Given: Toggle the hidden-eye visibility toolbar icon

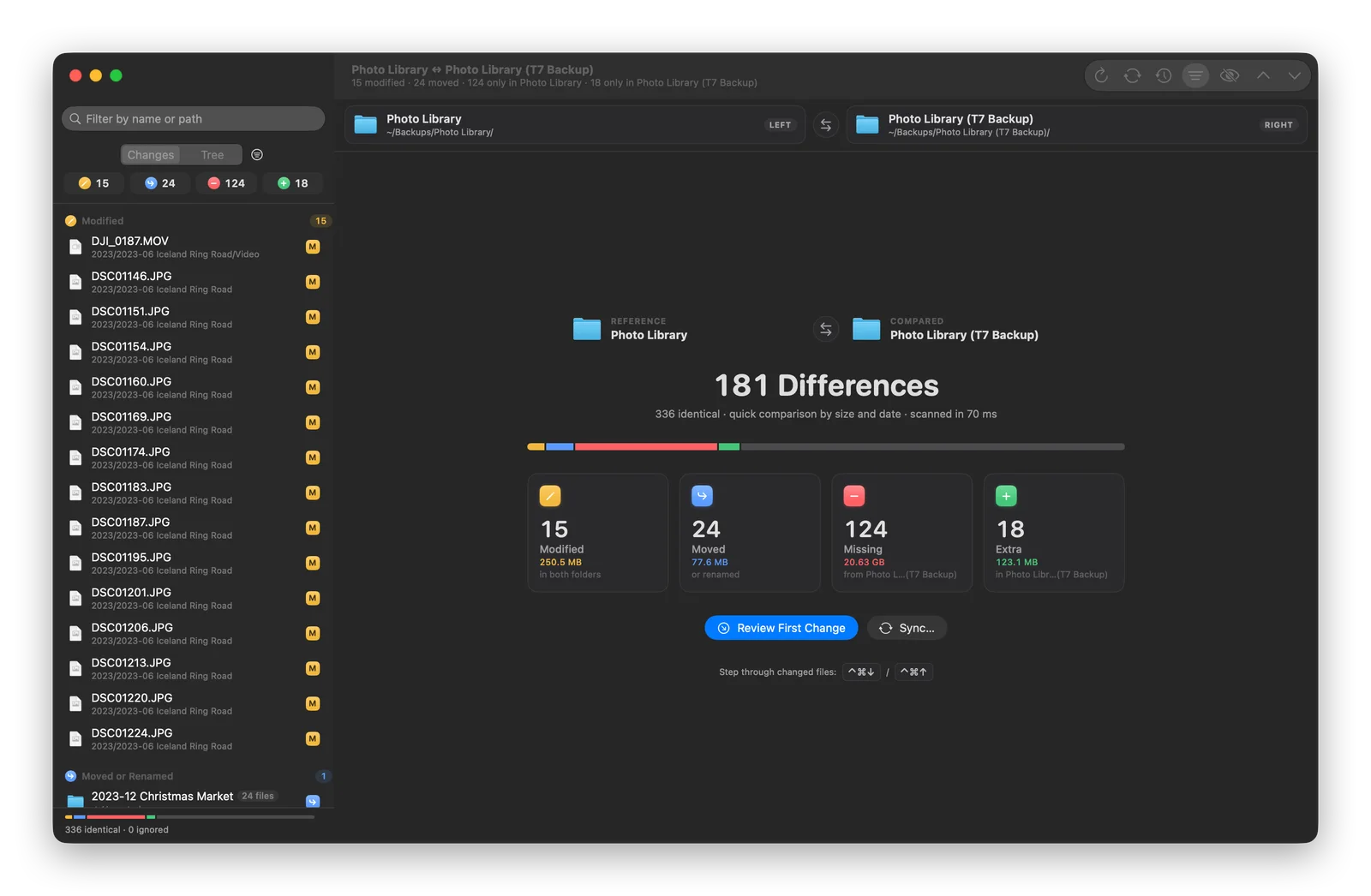Looking at the screenshot, I should 1230,76.
